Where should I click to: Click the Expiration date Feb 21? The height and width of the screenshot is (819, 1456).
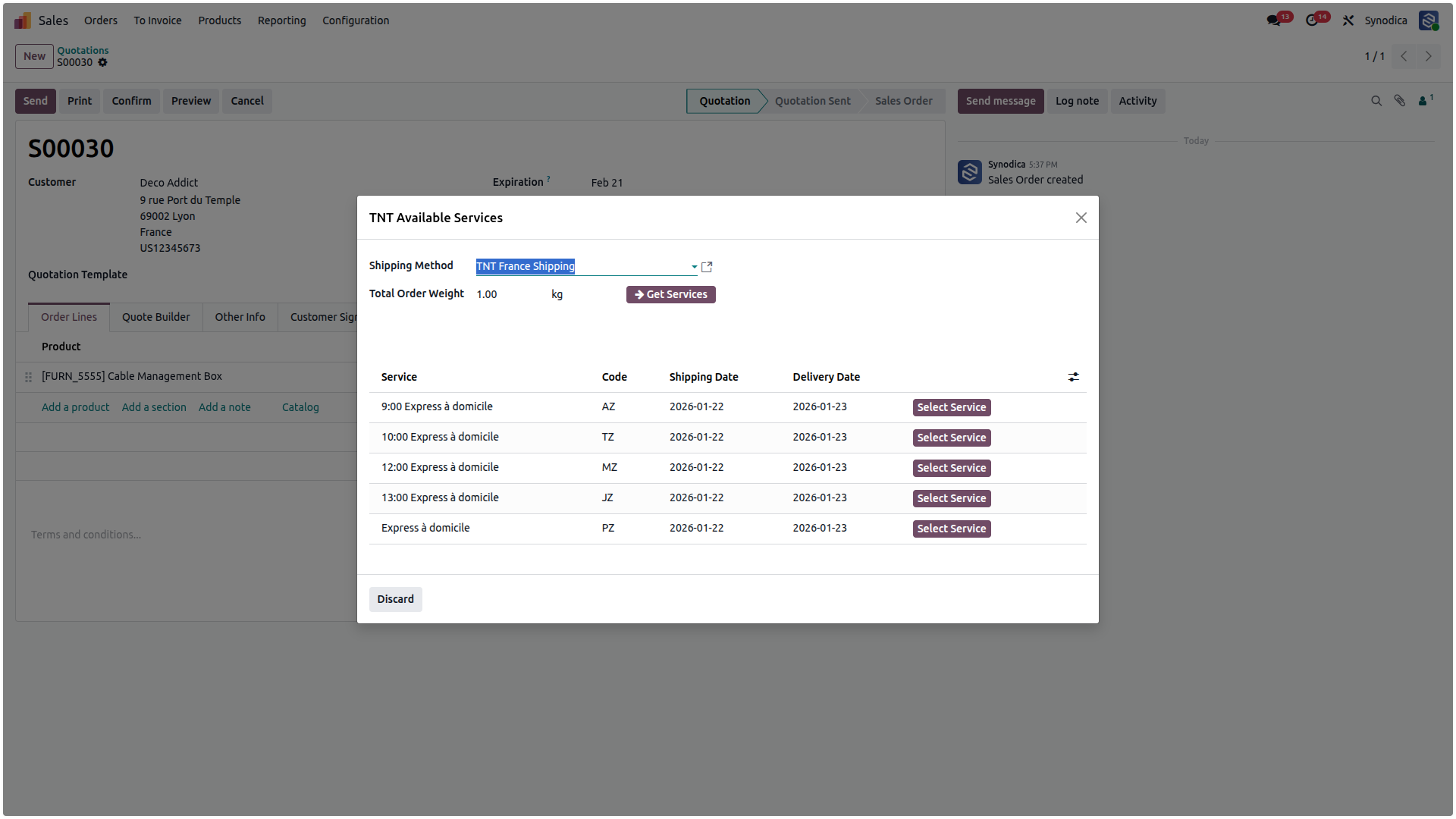(607, 183)
